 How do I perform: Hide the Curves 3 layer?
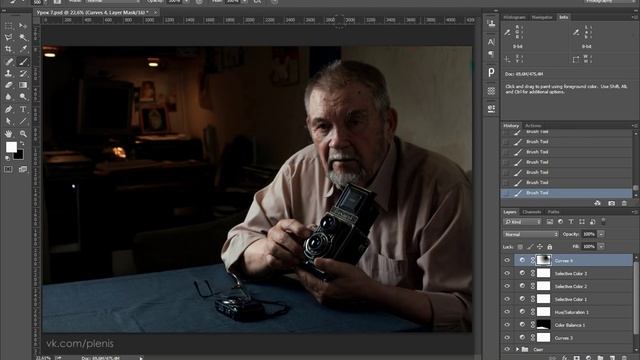pos(507,338)
